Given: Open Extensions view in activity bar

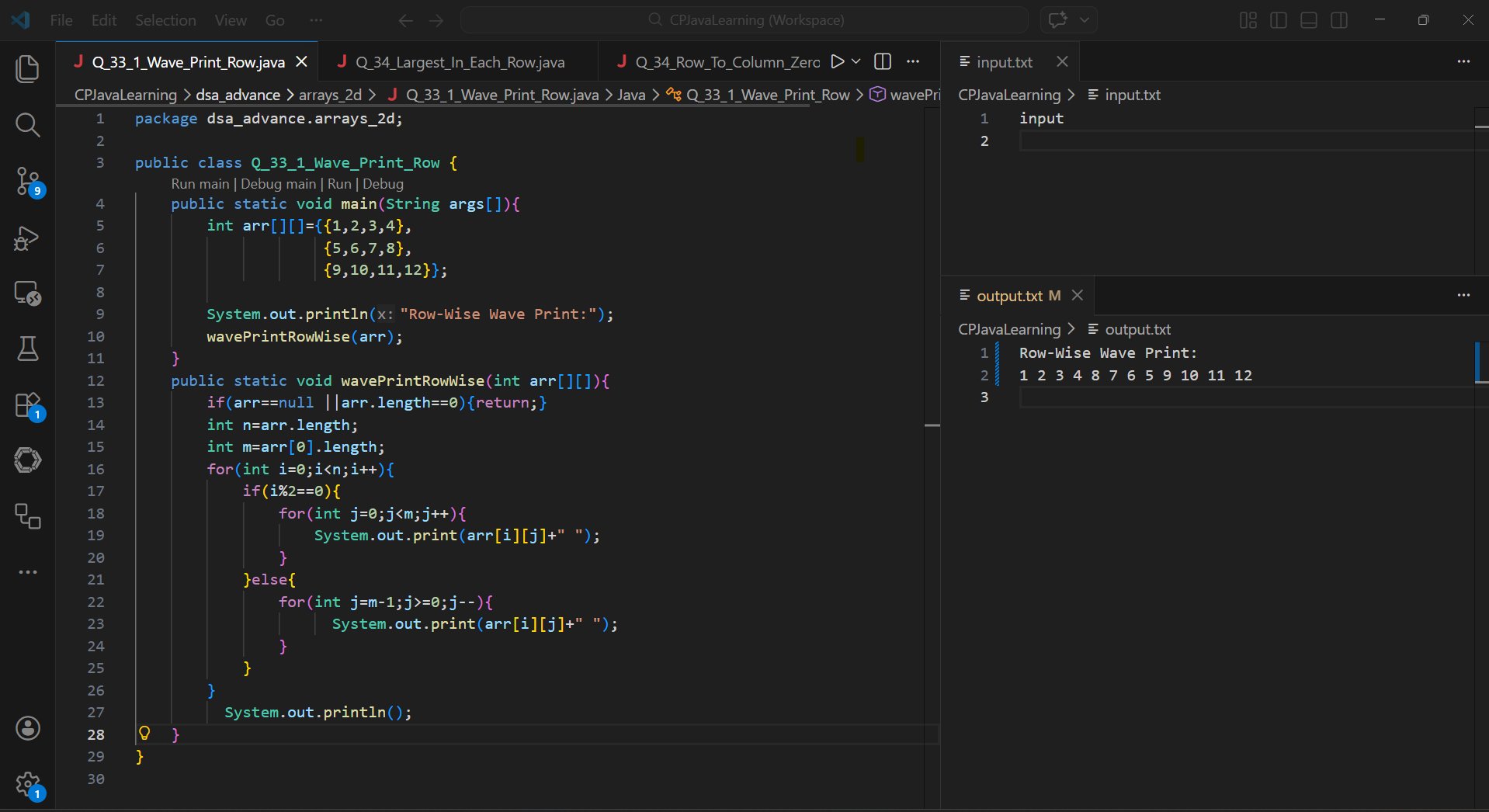Looking at the screenshot, I should (28, 405).
